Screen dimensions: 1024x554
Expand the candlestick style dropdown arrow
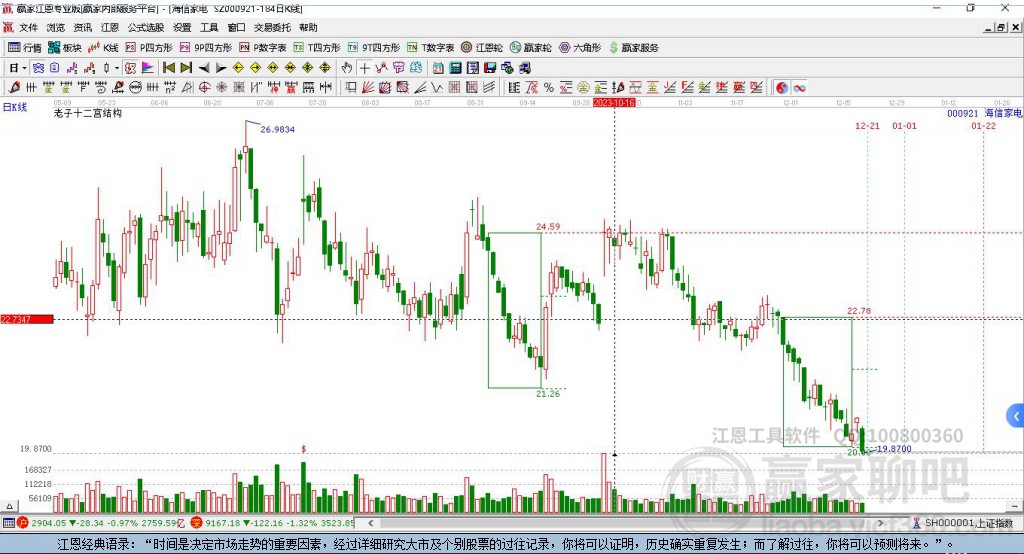coord(117,68)
